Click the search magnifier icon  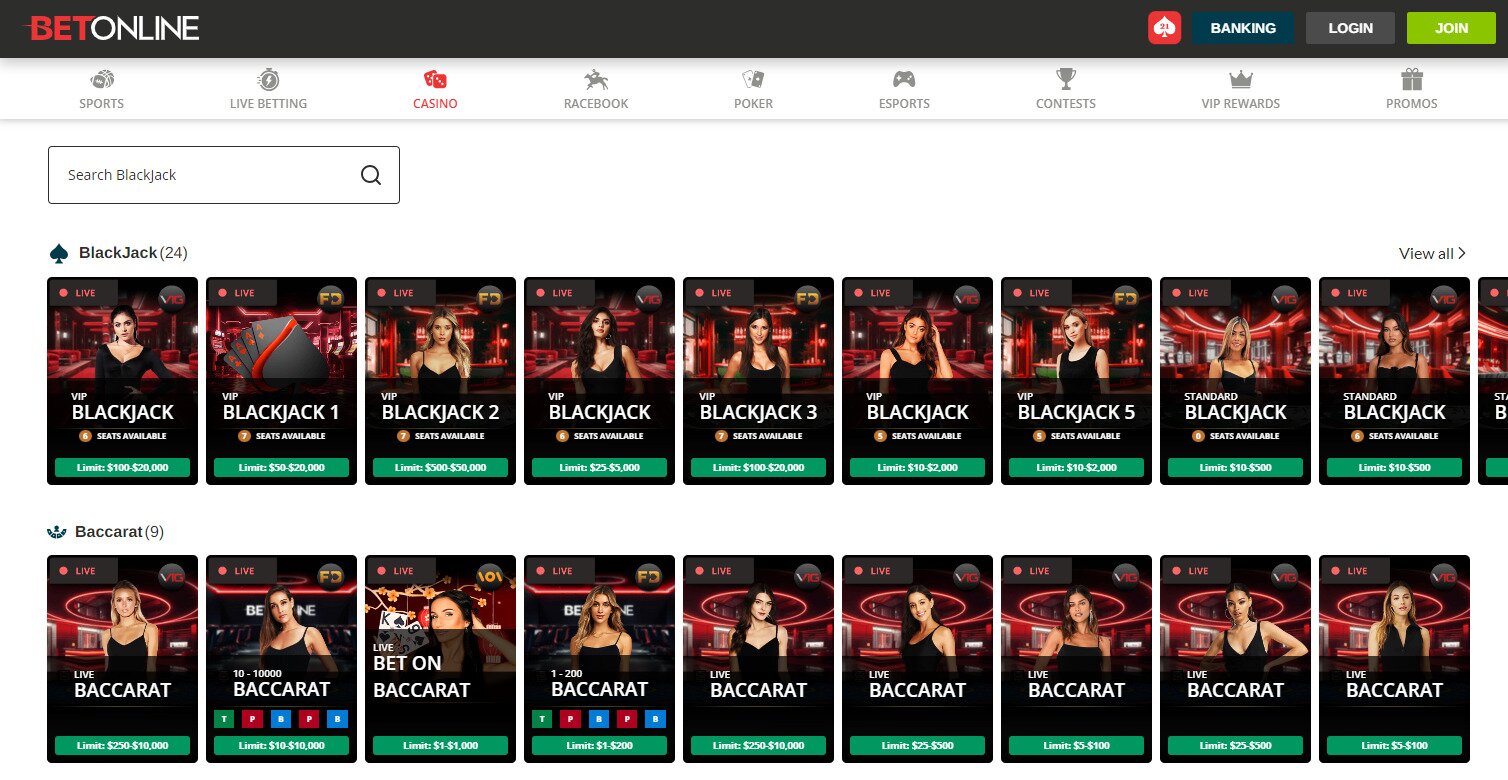click(x=371, y=175)
